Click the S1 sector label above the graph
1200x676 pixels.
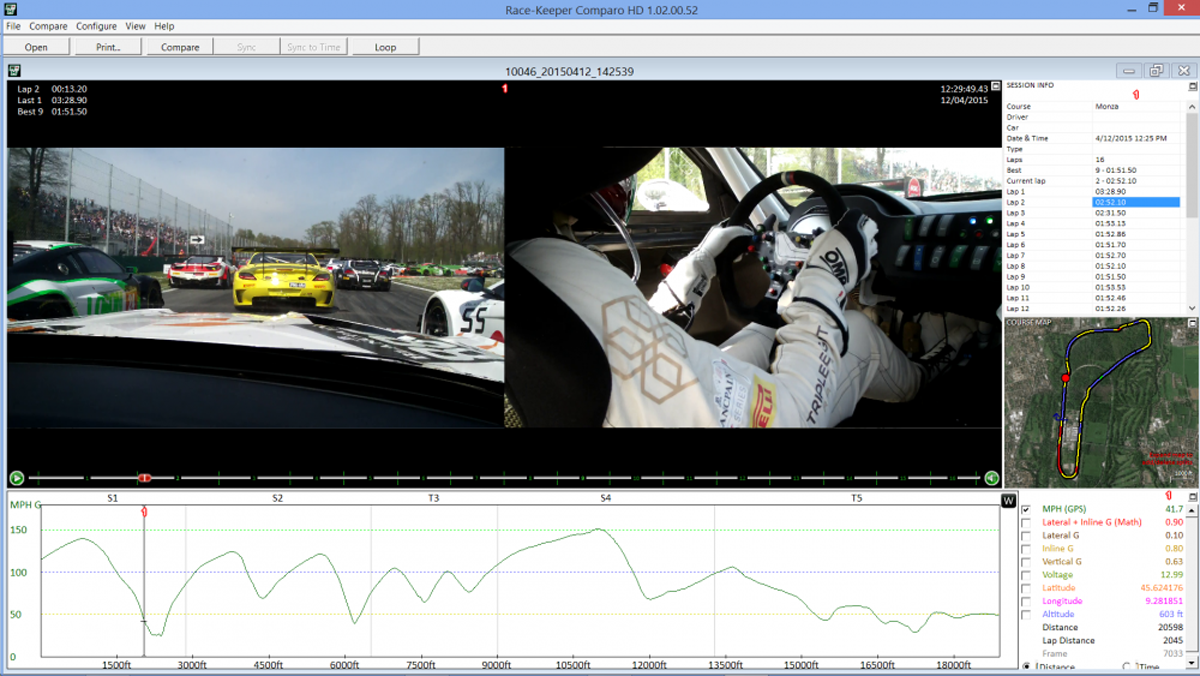click(112, 498)
